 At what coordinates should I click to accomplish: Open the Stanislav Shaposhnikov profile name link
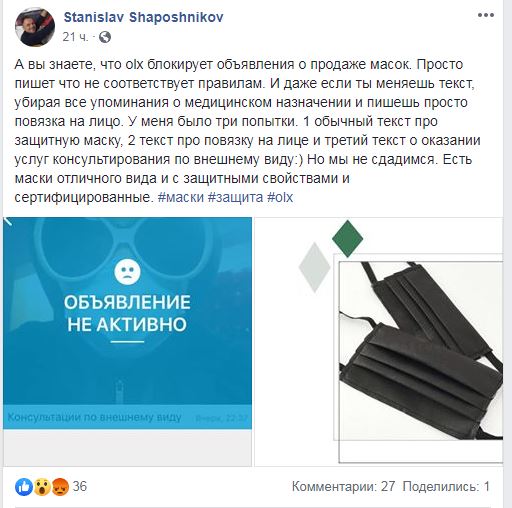tap(143, 17)
